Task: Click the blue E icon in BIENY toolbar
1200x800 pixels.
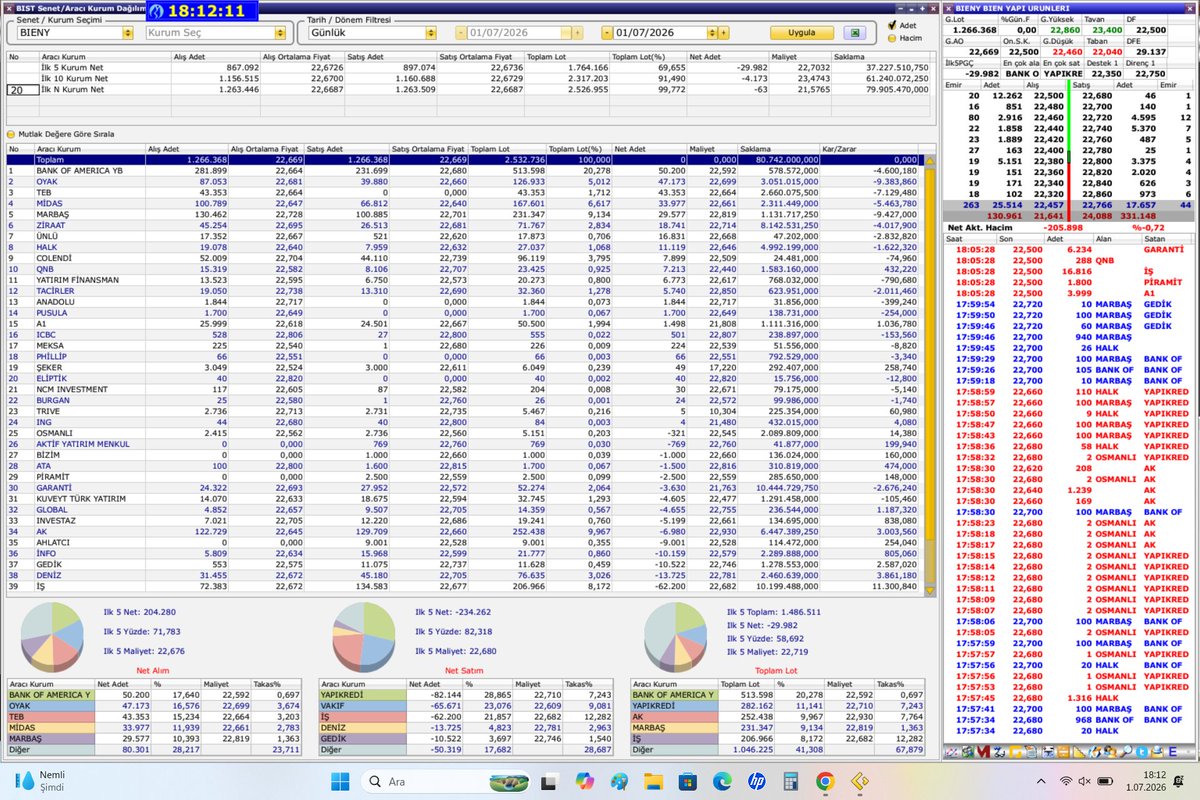Action: 1173,751
